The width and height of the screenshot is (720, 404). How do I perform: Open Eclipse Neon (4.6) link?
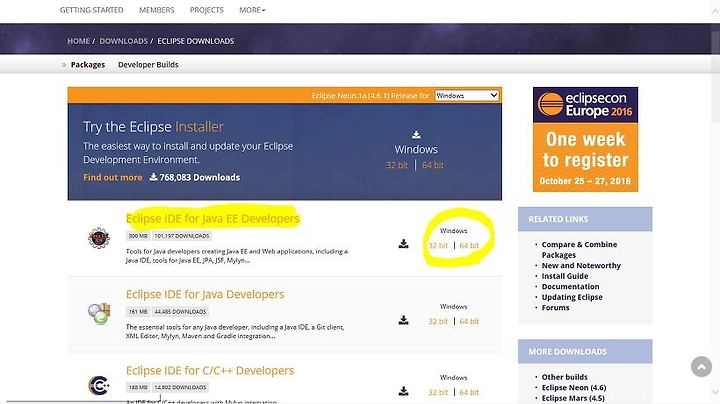574,387
